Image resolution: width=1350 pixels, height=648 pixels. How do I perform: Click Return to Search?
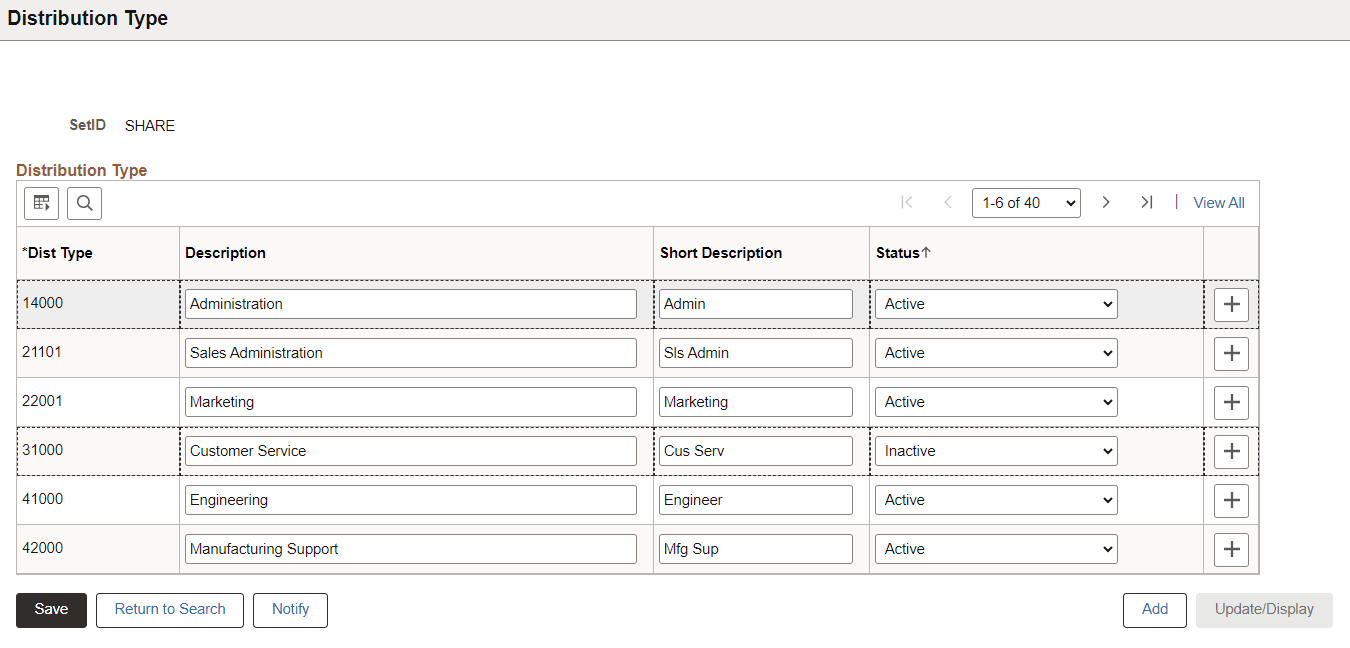tap(169, 610)
